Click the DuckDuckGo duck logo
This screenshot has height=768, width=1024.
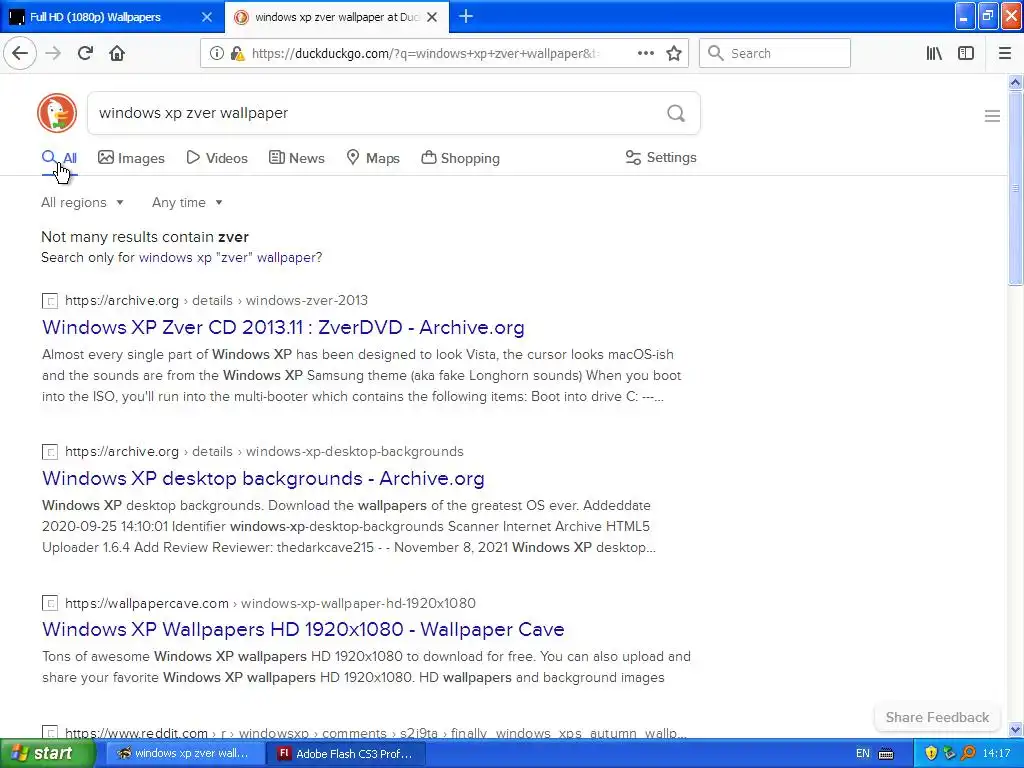(x=57, y=113)
